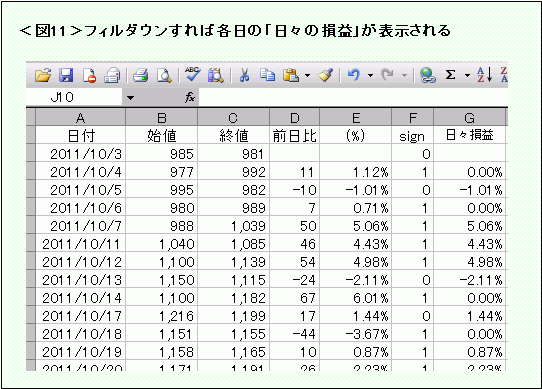Open the Undo history dropdown arrow

[371, 75]
